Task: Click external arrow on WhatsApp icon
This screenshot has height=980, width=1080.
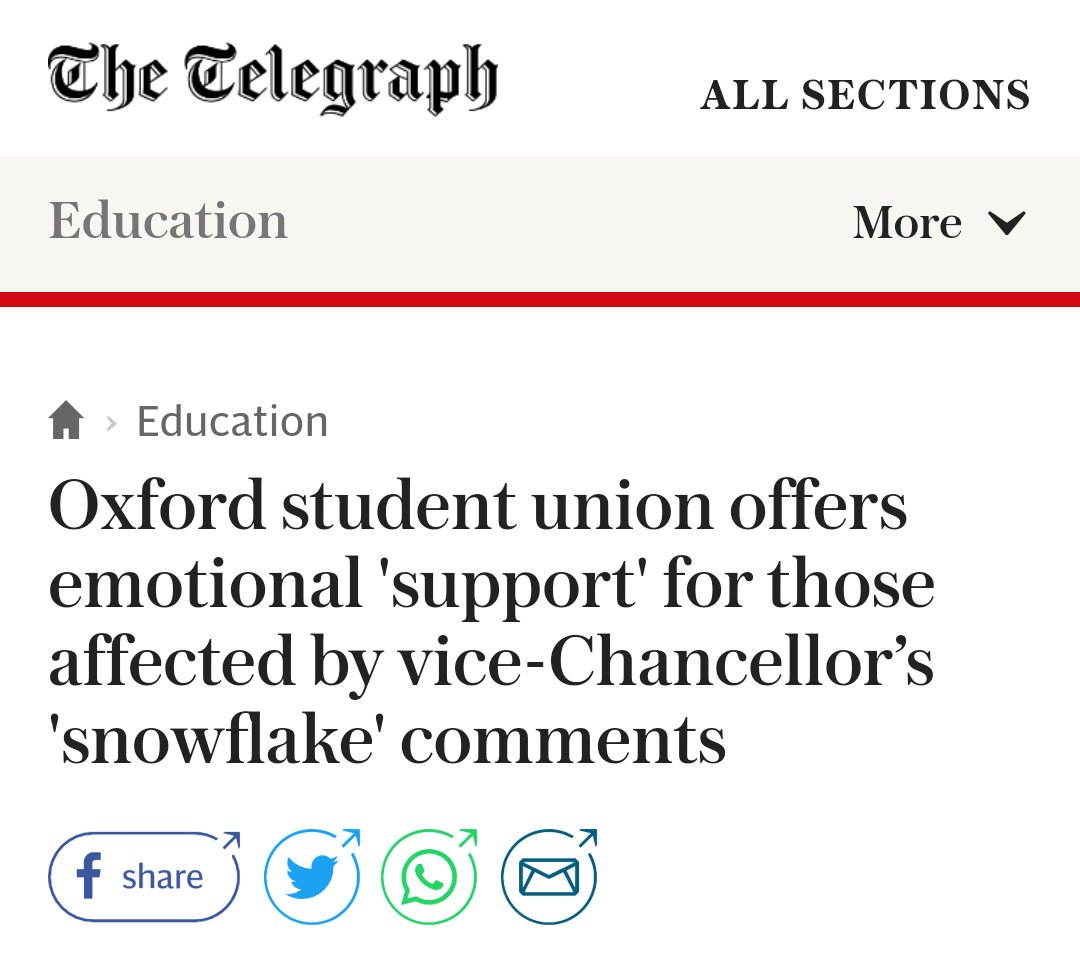Action: tap(467, 841)
